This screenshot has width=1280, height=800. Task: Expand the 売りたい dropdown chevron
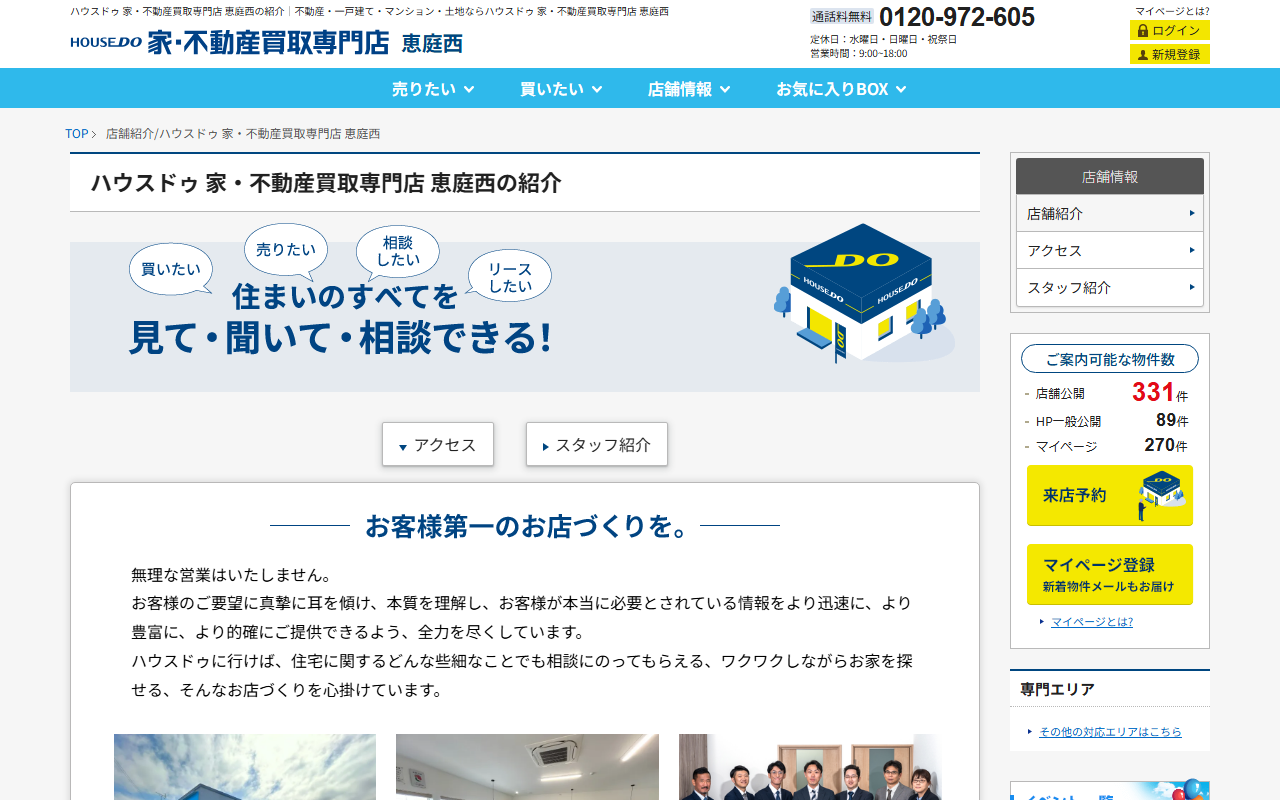(x=469, y=89)
